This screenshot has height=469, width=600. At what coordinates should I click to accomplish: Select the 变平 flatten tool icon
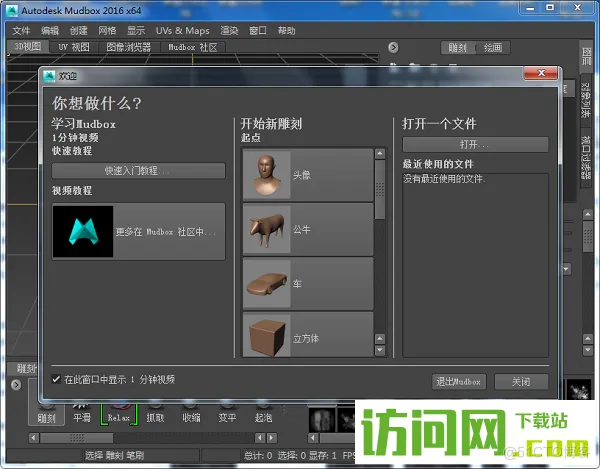227,413
